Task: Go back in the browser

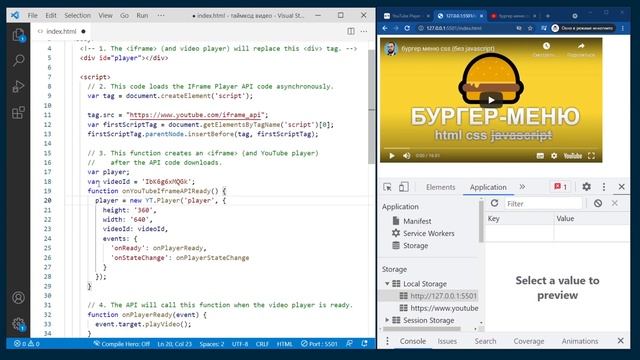Action: (x=385, y=28)
